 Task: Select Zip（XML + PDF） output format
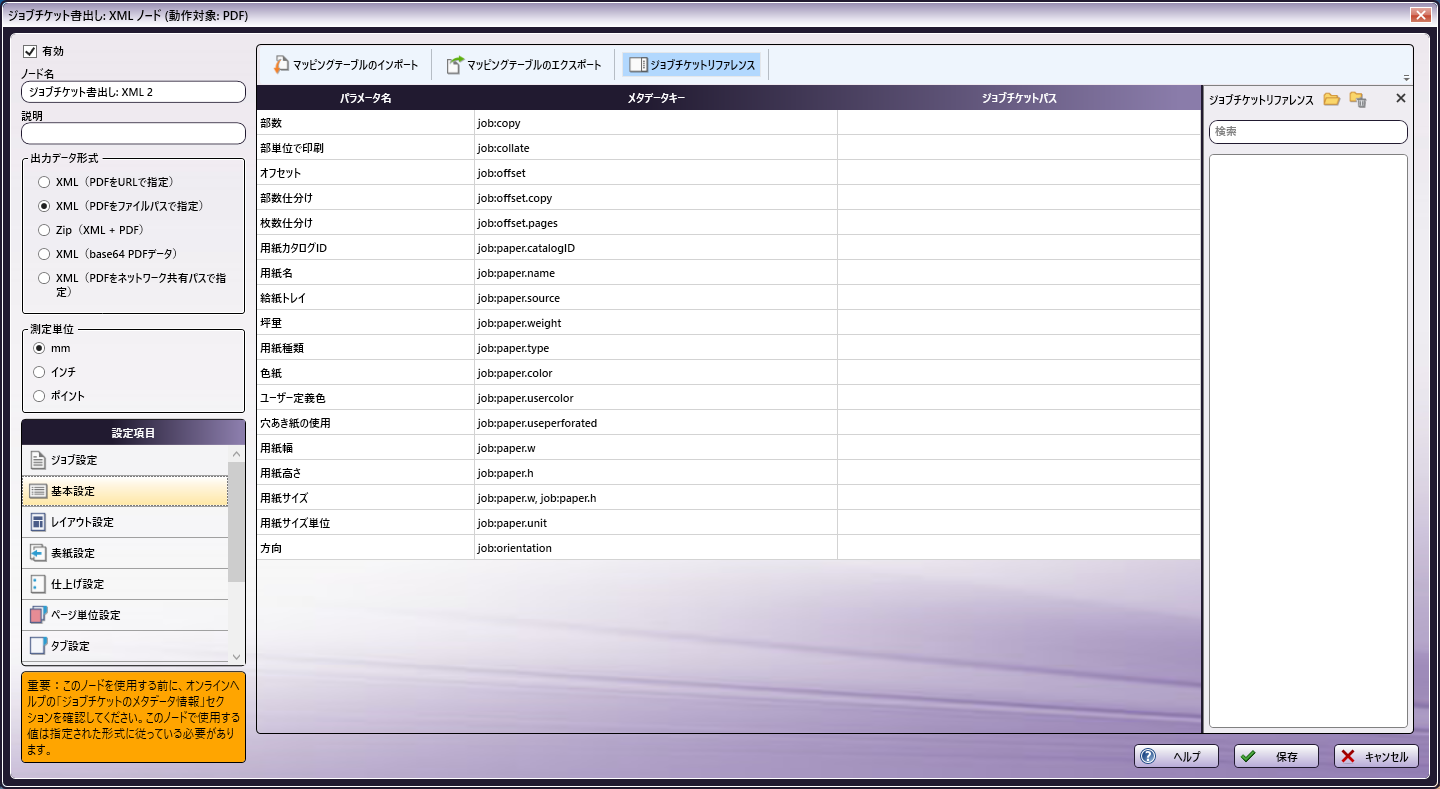[43, 230]
